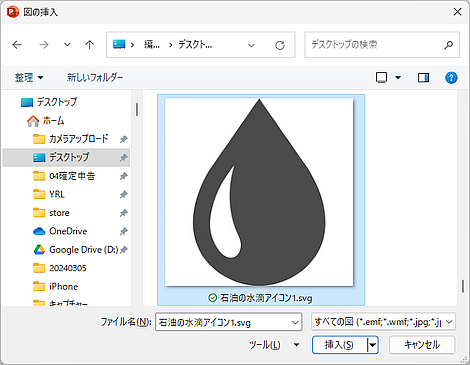Select the oil droplet SVG thumbnail
Viewport: 470px width, 365px height.
point(259,192)
